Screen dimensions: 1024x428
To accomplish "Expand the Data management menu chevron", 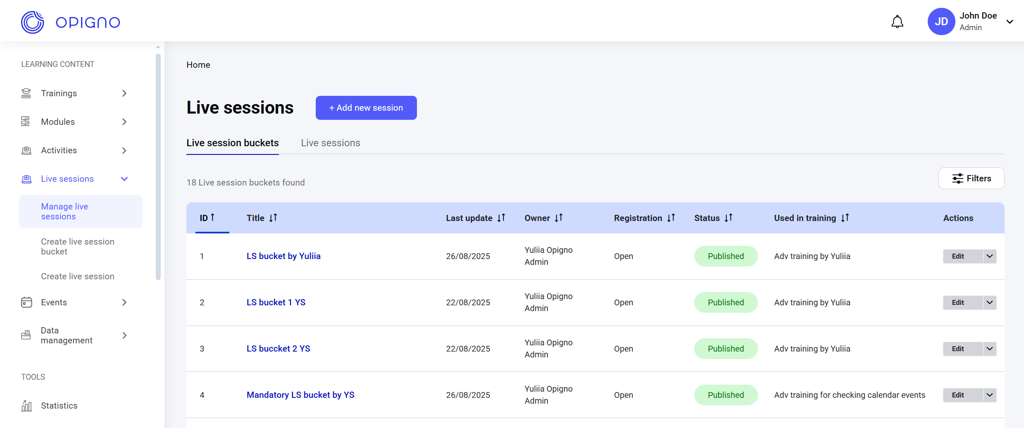I will click(124, 335).
